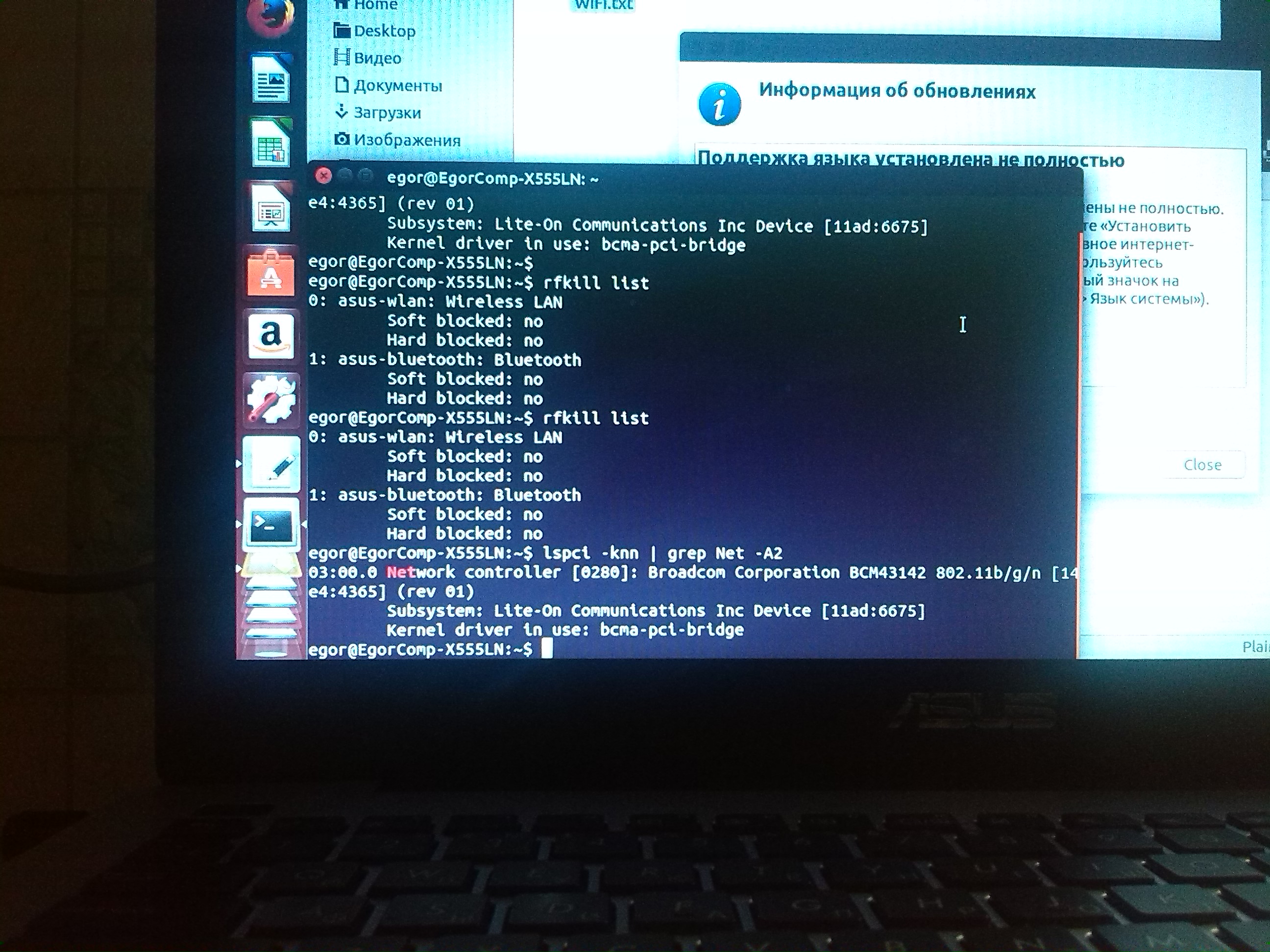Maximize the terminal window
The height and width of the screenshot is (952, 1270).
pyautogui.click(x=365, y=176)
